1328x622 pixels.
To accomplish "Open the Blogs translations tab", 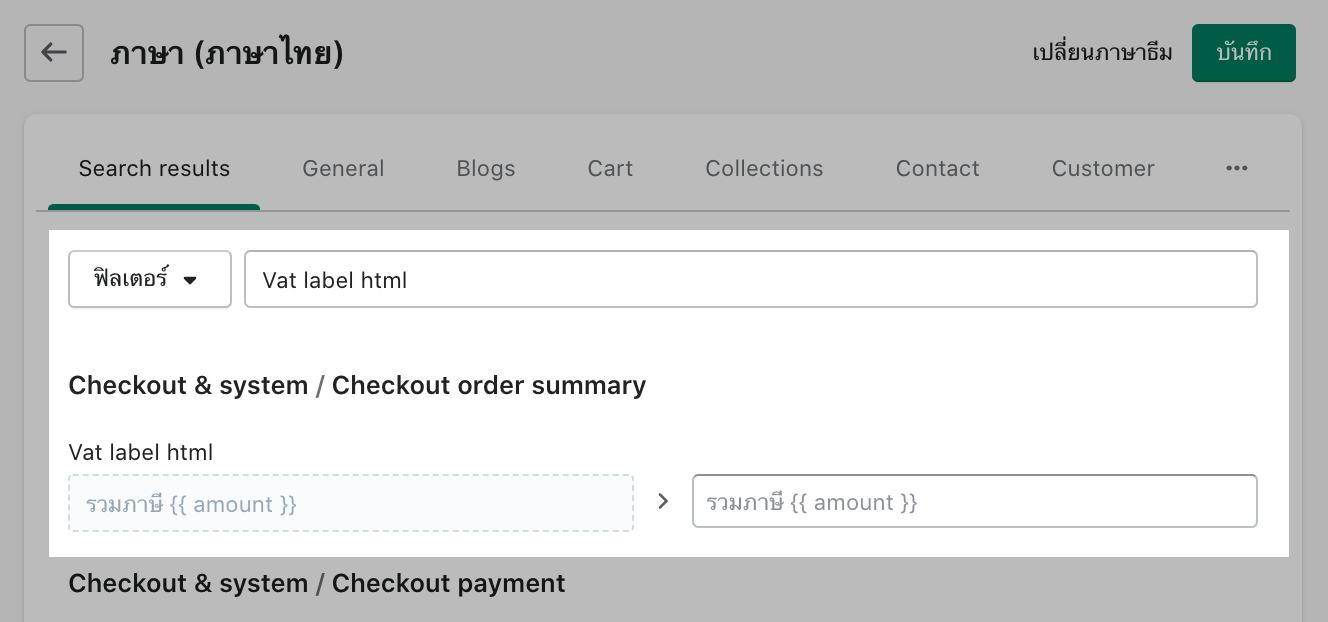I will click(486, 168).
